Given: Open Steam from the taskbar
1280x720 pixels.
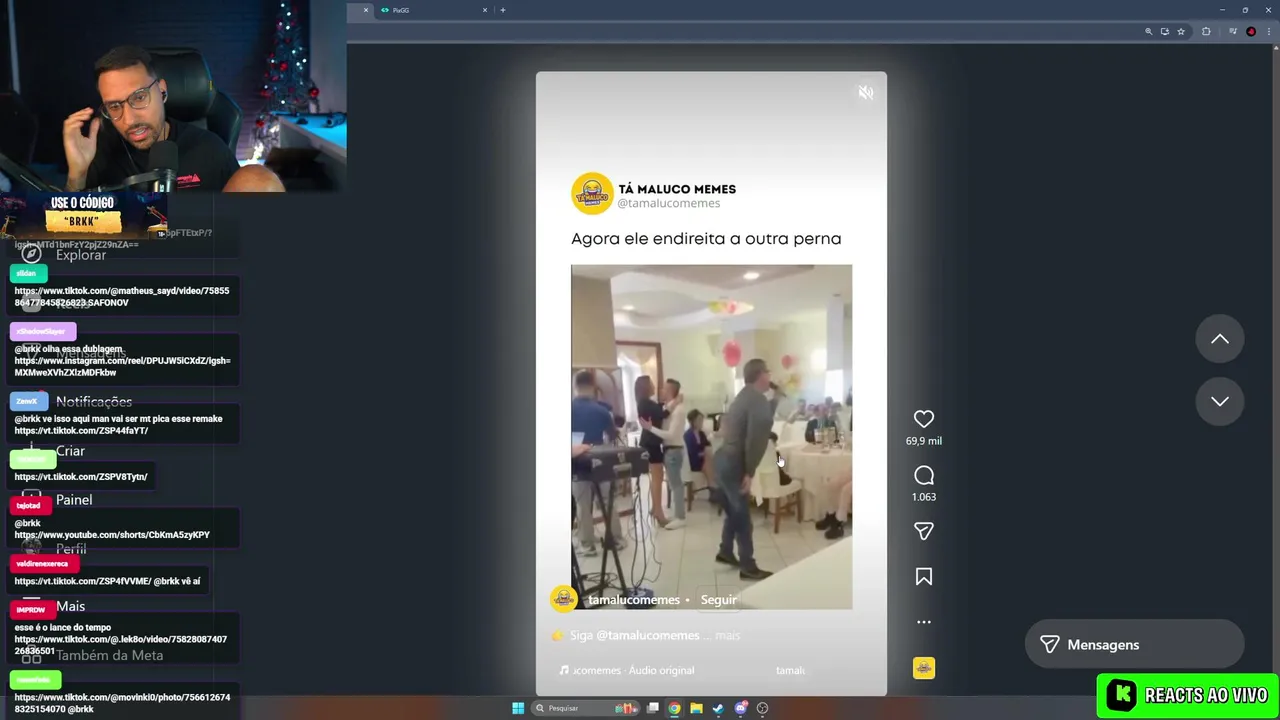Looking at the screenshot, I should [x=718, y=708].
